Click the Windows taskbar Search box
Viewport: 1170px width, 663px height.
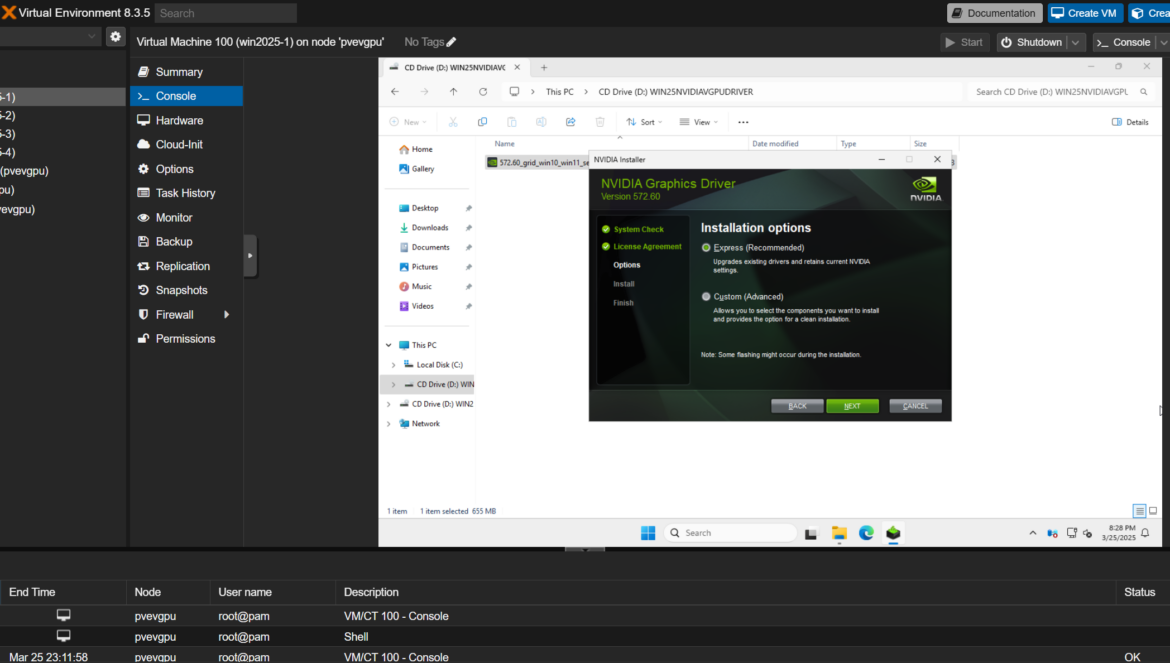click(731, 533)
